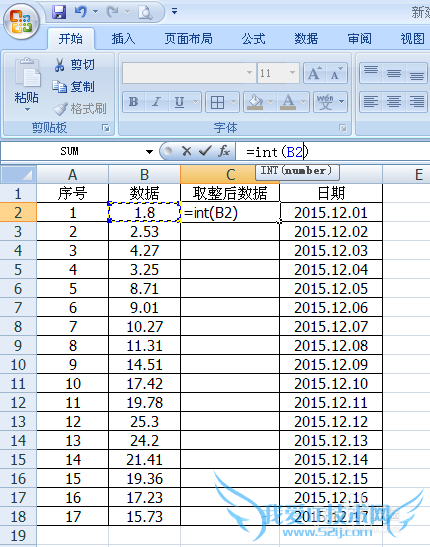
Task: Open the 字体 dialog launcher
Action: (343, 128)
